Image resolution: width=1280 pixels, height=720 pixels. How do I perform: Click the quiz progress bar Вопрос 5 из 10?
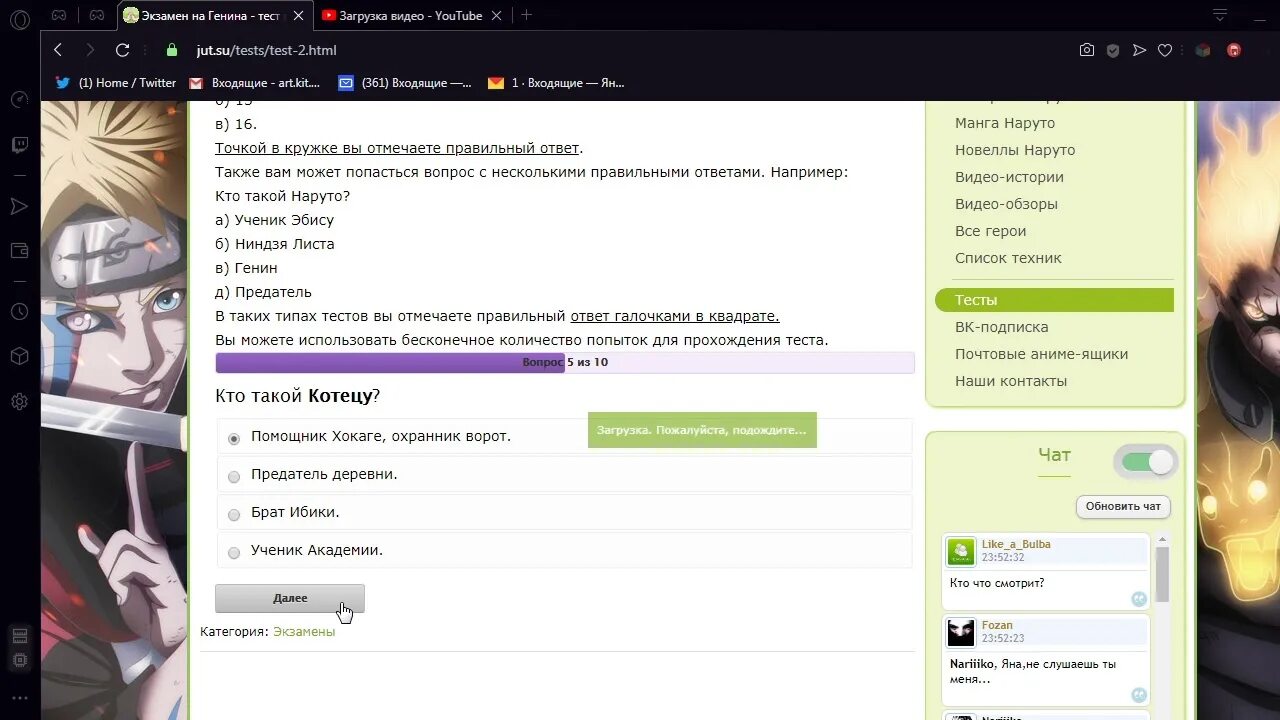pos(565,362)
